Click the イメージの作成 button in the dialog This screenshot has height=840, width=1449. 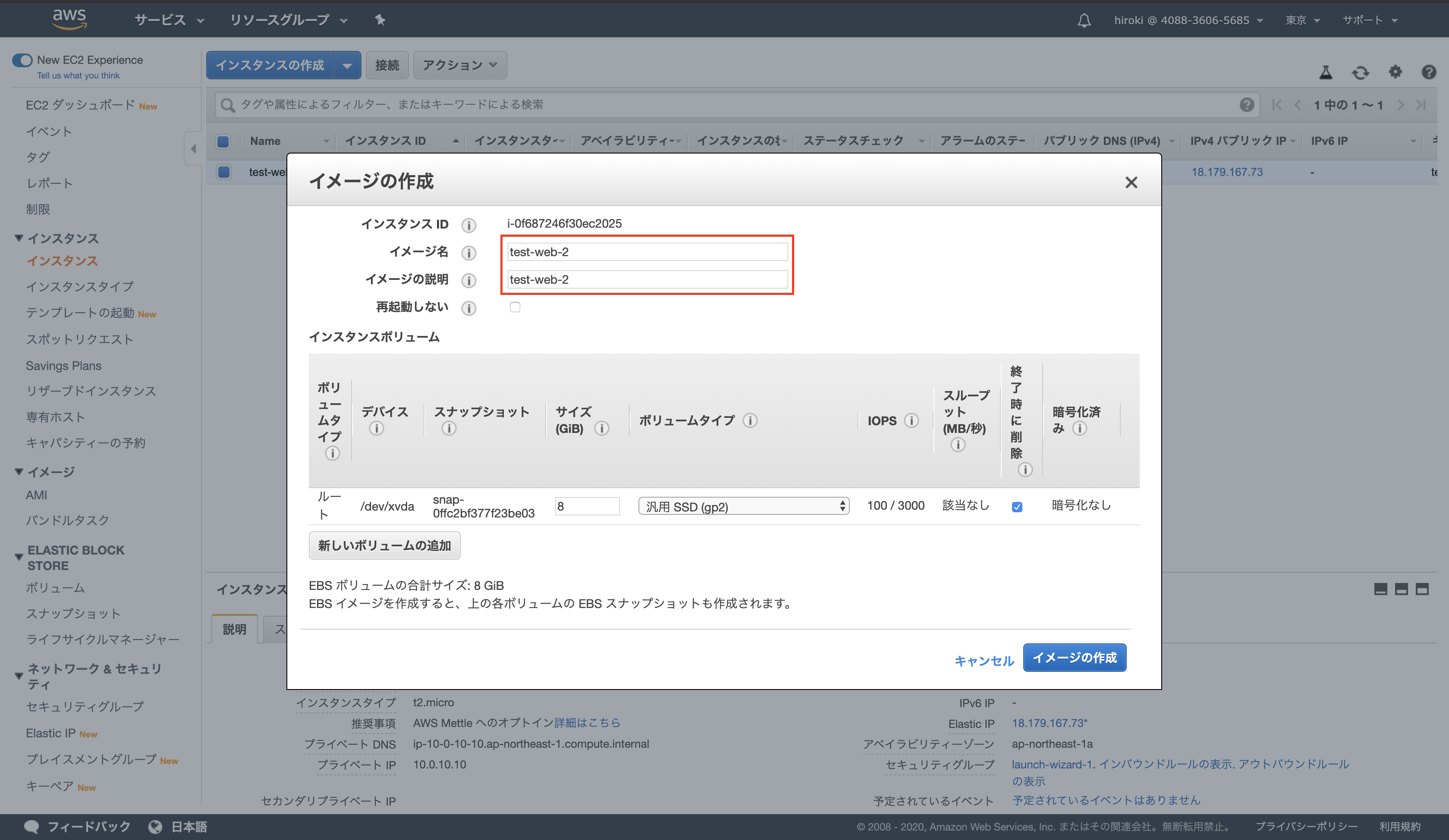[1074, 658]
